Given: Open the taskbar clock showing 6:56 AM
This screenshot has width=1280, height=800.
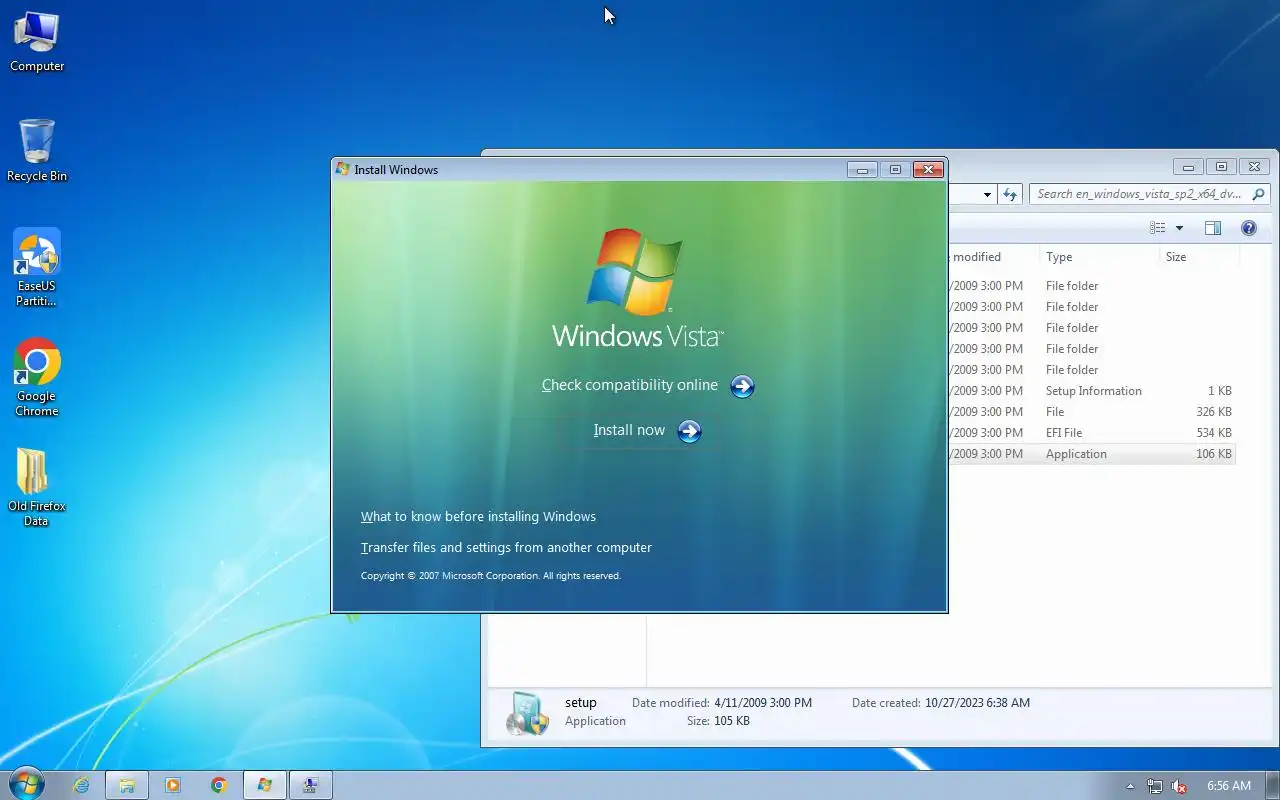Looking at the screenshot, I should pyautogui.click(x=1229, y=786).
